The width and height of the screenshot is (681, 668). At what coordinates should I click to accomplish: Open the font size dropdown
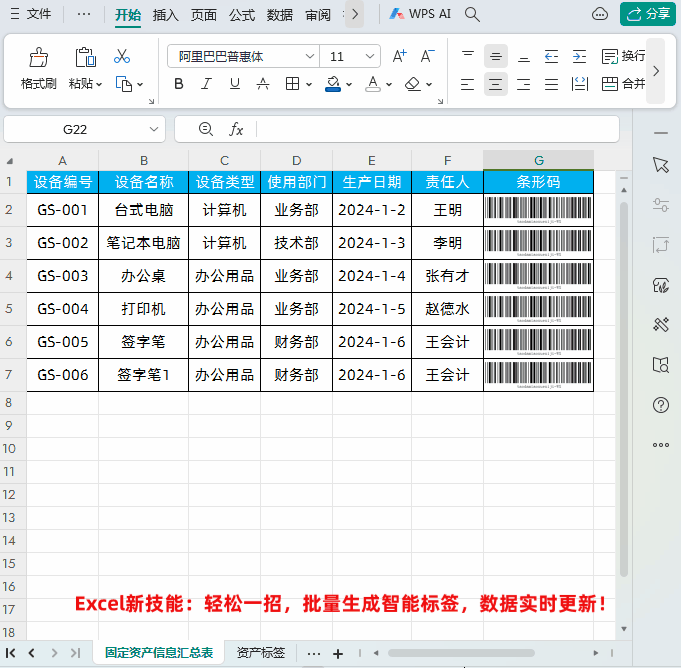coord(370,56)
